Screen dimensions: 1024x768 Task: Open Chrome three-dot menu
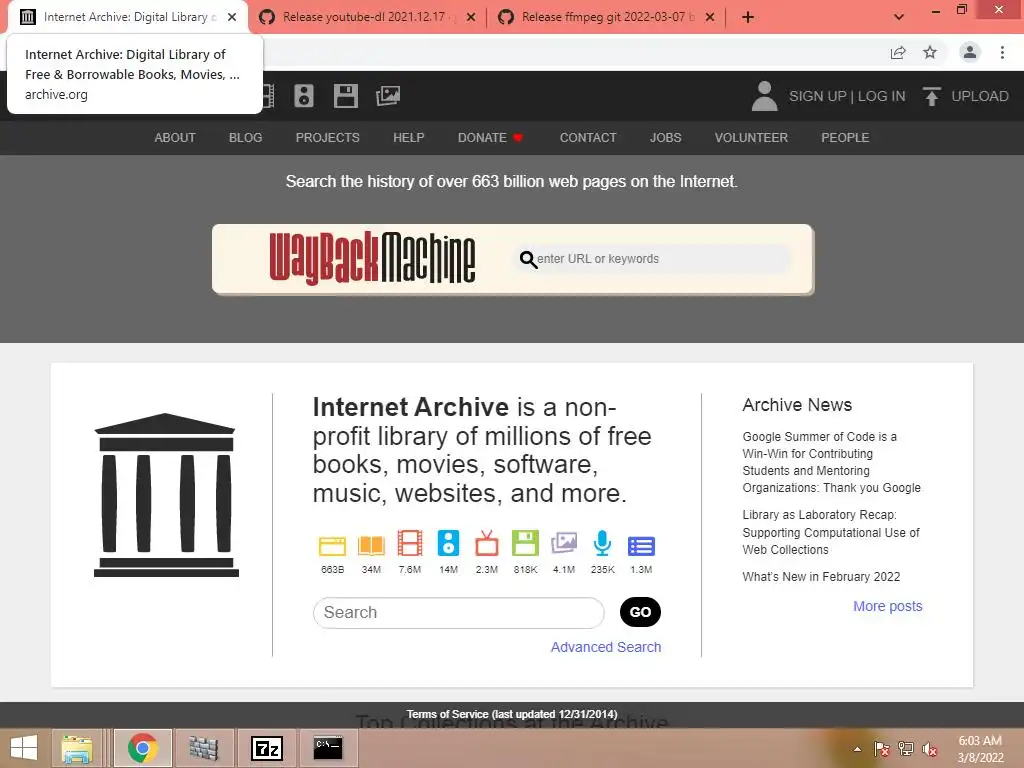[1002, 52]
